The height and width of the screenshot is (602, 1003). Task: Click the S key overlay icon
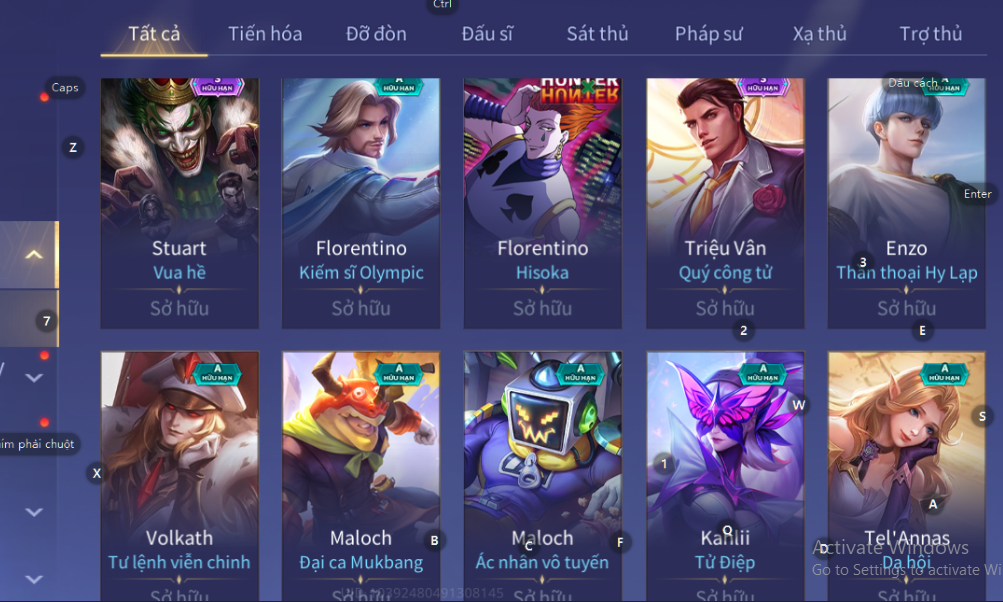(x=982, y=416)
